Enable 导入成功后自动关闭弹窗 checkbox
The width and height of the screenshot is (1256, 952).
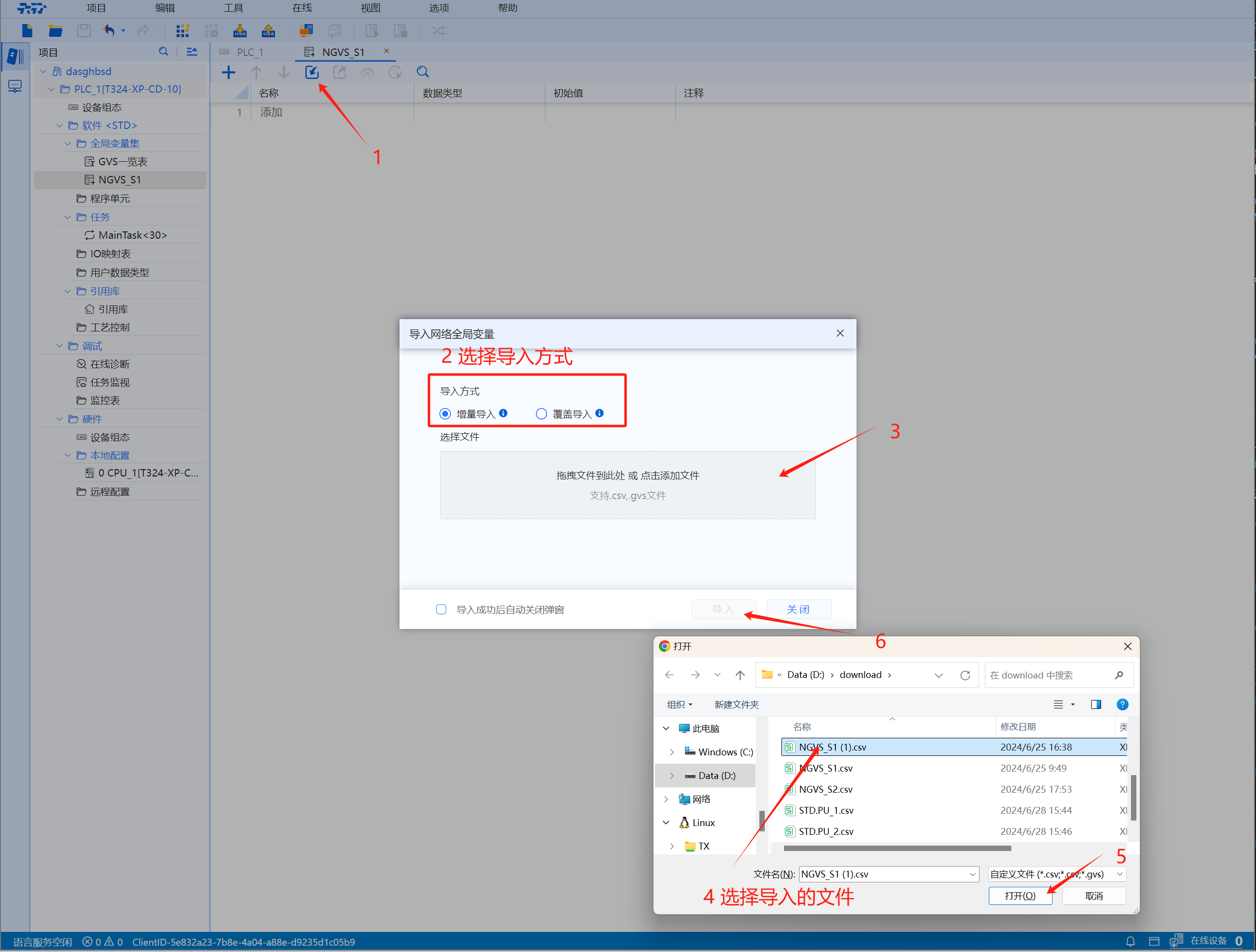click(x=441, y=609)
